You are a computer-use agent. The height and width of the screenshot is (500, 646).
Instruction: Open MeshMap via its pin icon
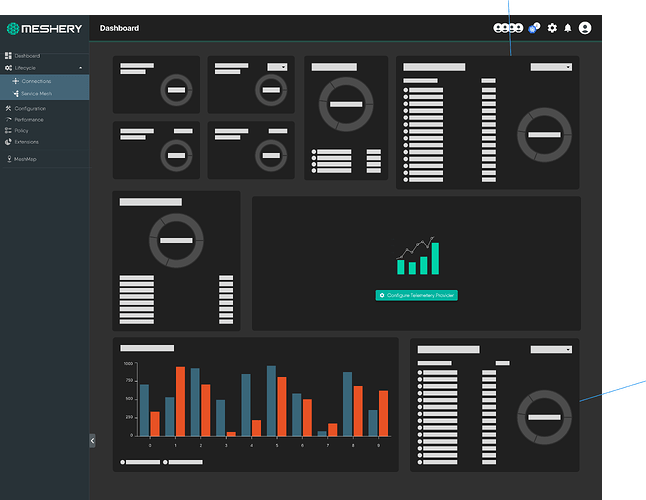9,159
